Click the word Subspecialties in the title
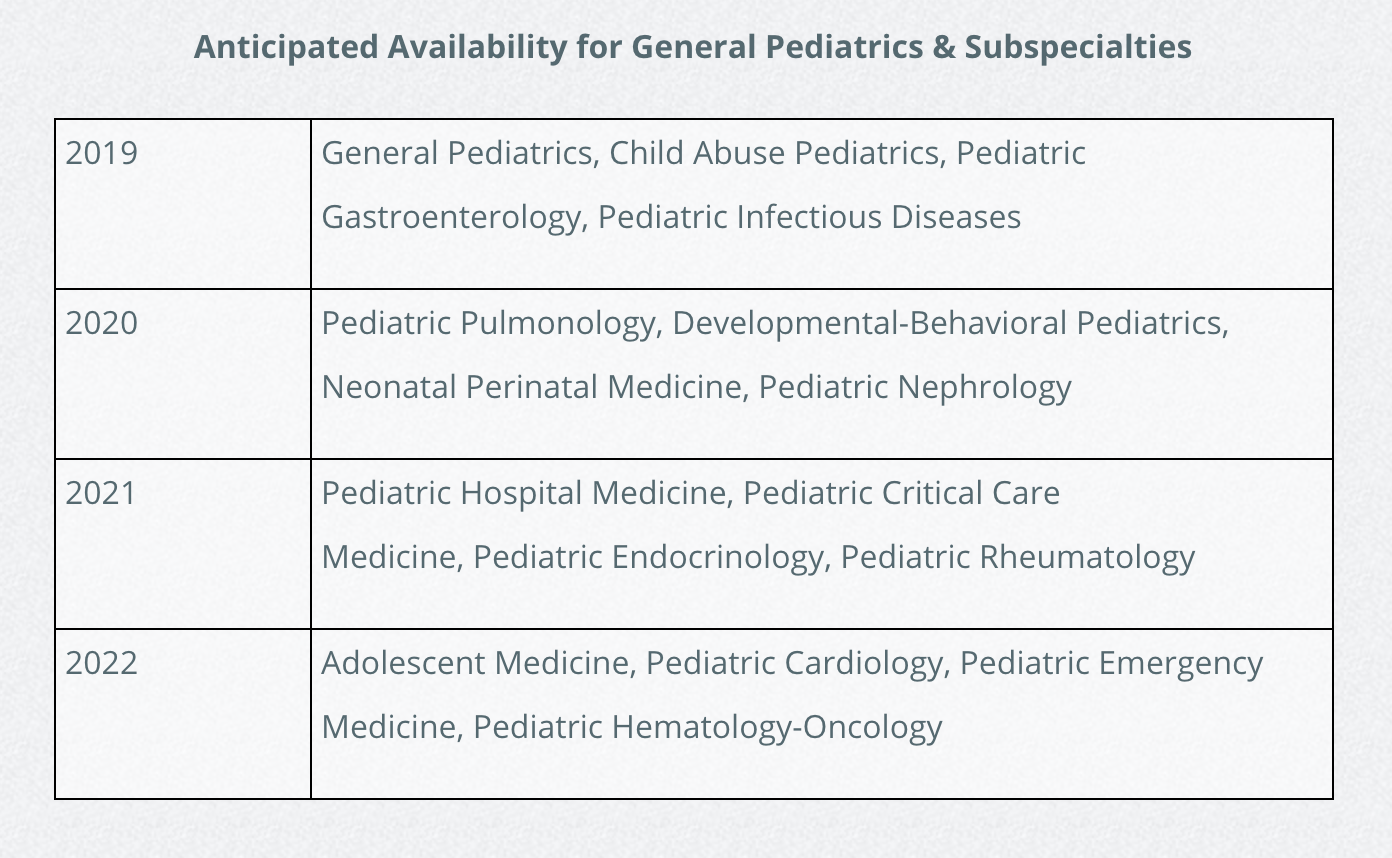 coord(1078,47)
